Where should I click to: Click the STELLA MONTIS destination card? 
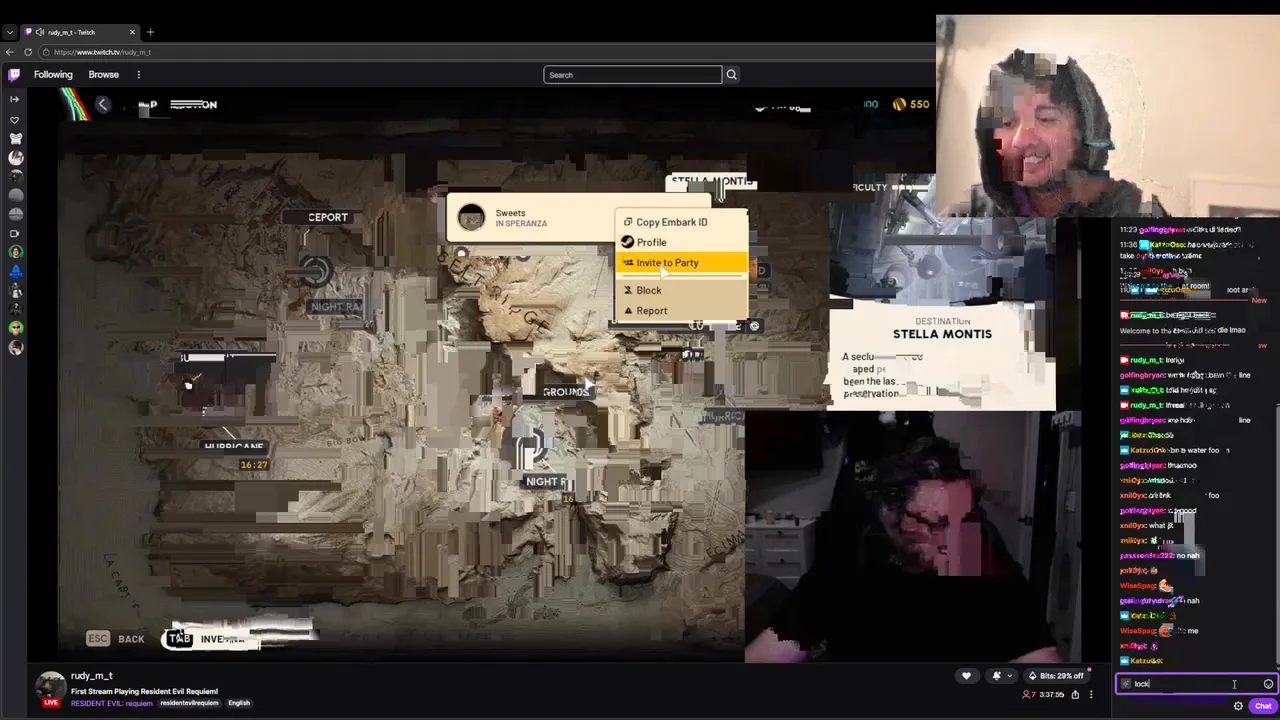942,358
